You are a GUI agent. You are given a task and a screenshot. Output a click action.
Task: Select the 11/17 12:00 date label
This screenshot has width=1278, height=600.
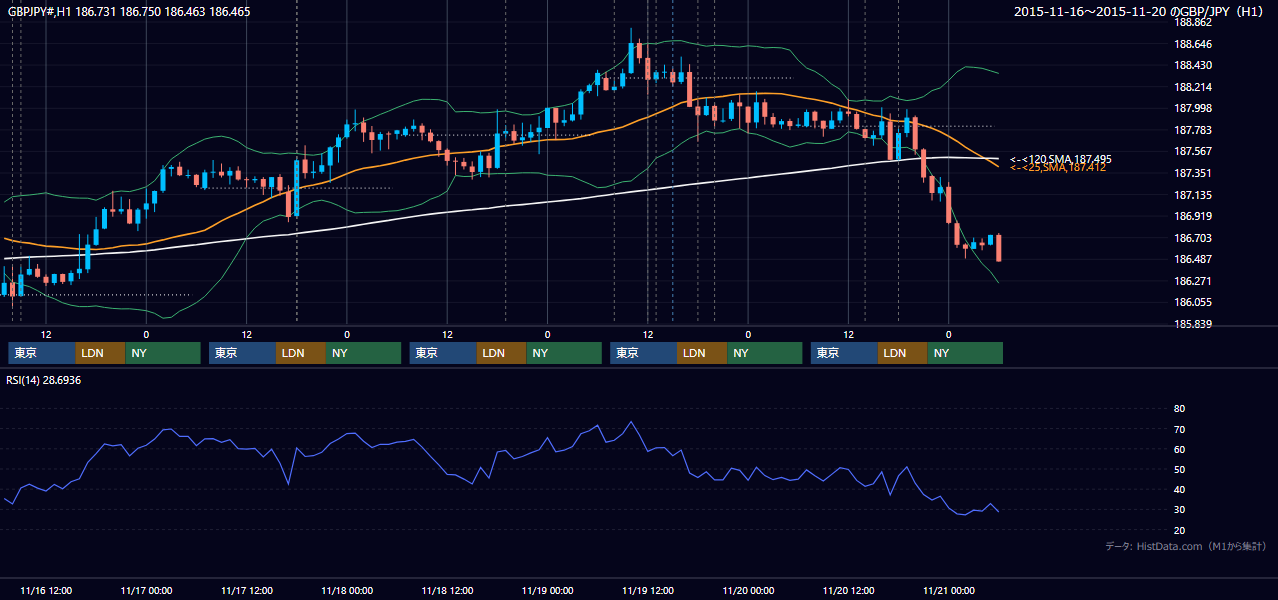tap(247, 591)
